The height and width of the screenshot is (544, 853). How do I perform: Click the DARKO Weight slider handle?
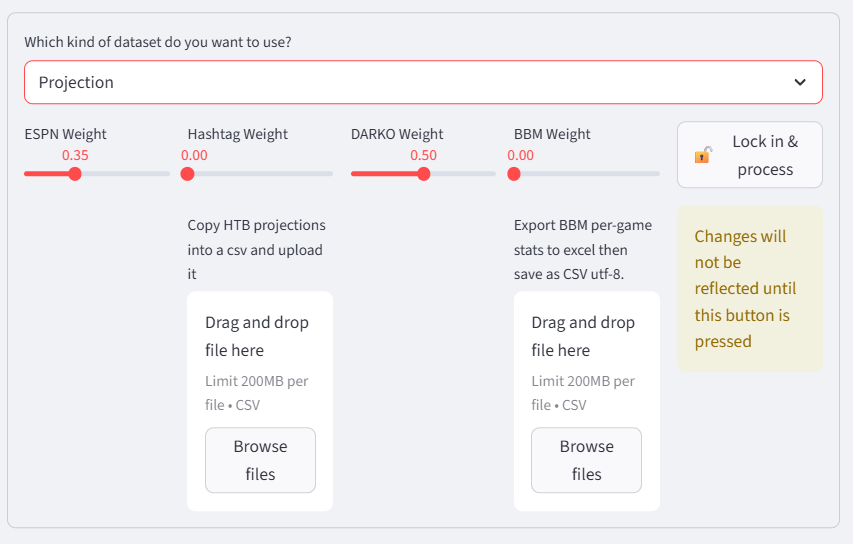(424, 174)
